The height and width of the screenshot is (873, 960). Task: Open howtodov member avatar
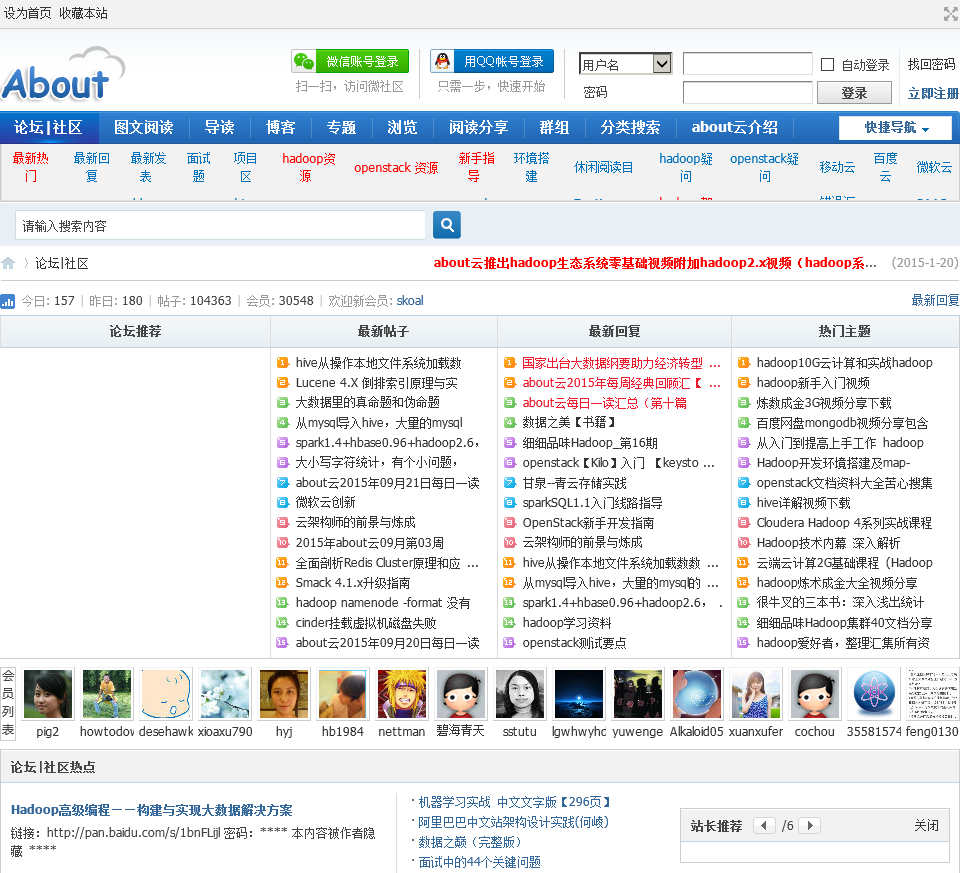point(107,694)
